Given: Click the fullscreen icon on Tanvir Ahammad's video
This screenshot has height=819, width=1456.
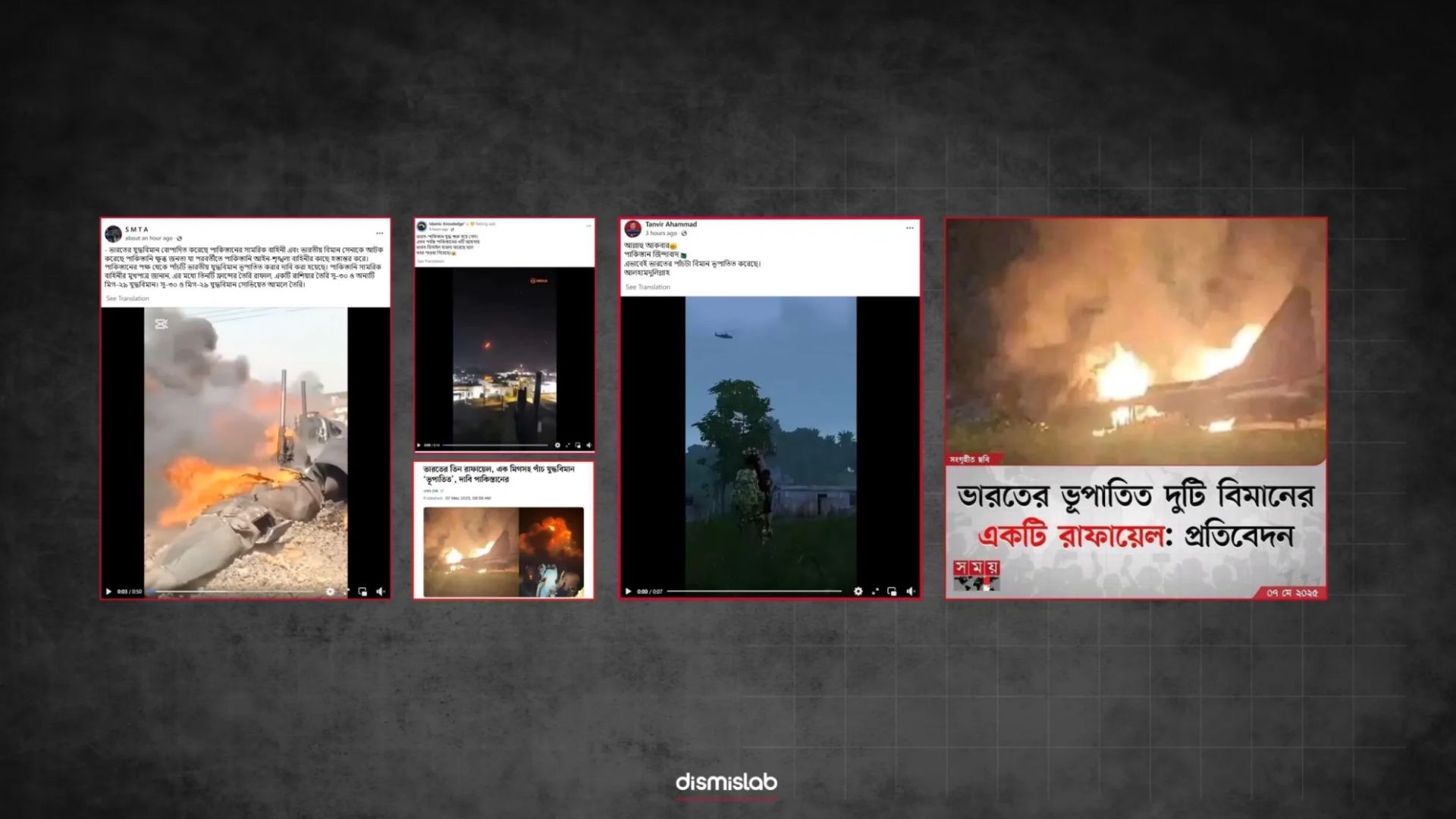Looking at the screenshot, I should (x=875, y=591).
